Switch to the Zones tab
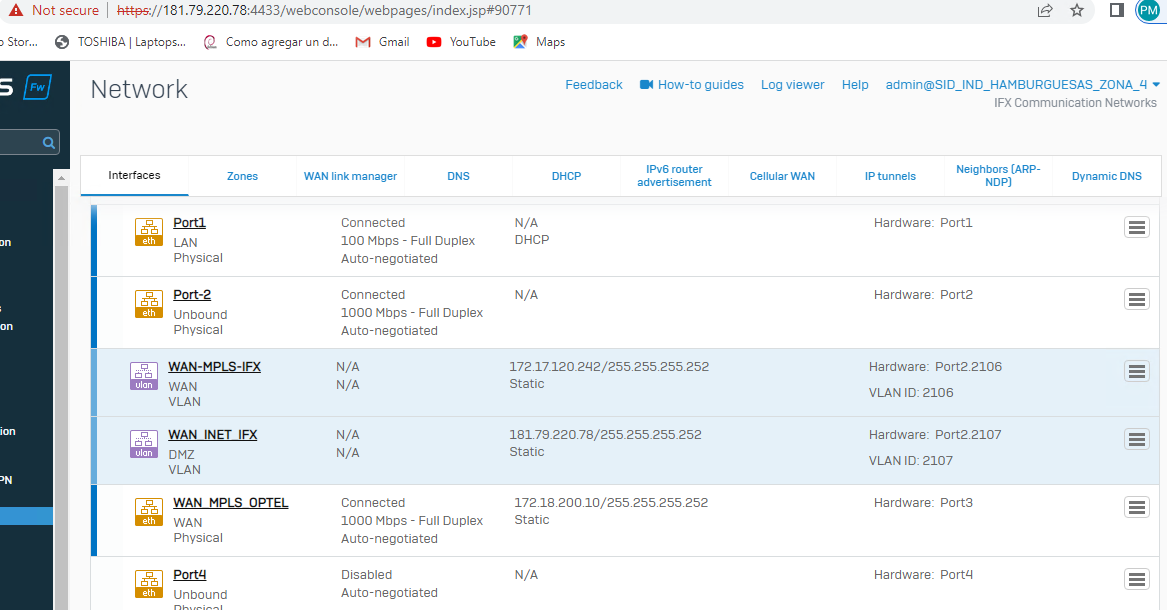 242,176
